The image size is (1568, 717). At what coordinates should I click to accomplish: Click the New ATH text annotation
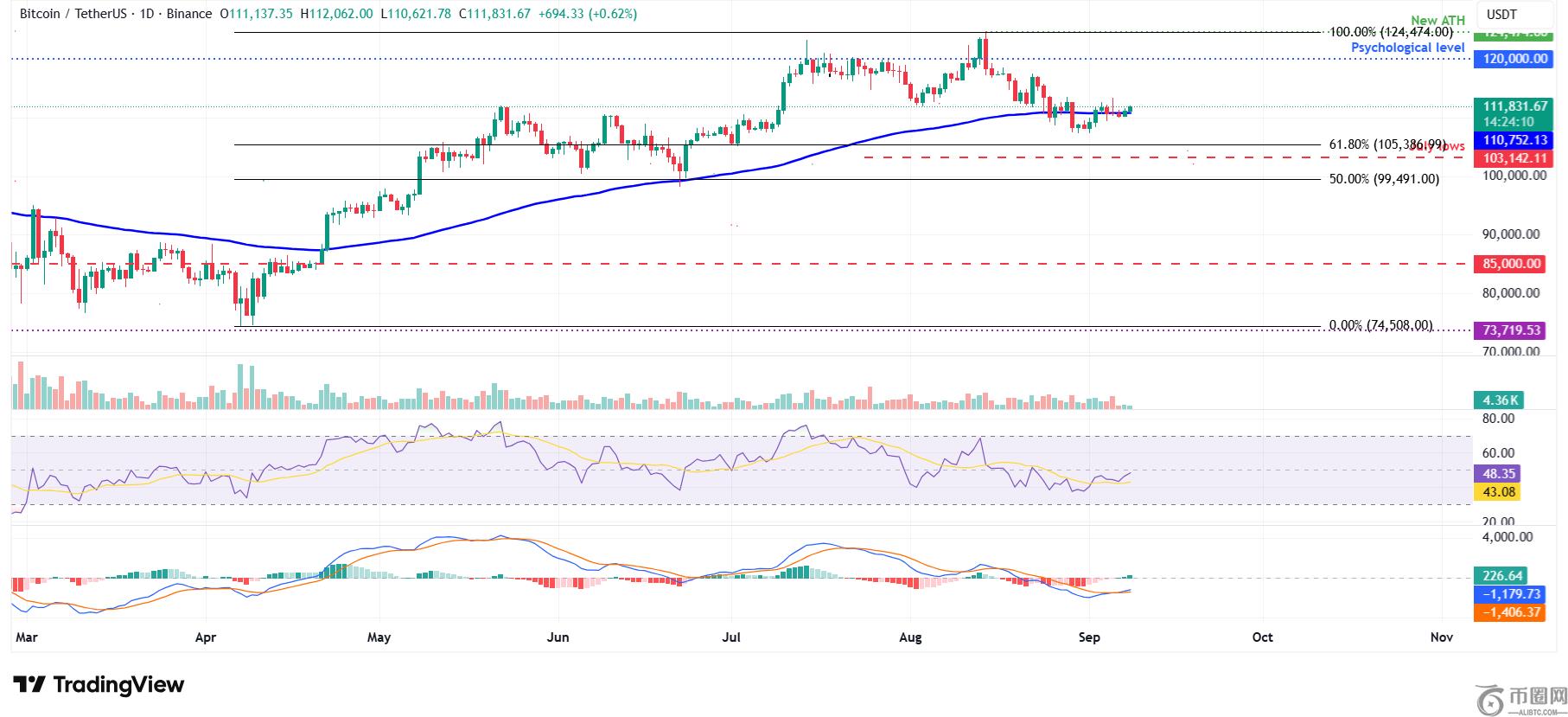[1437, 20]
